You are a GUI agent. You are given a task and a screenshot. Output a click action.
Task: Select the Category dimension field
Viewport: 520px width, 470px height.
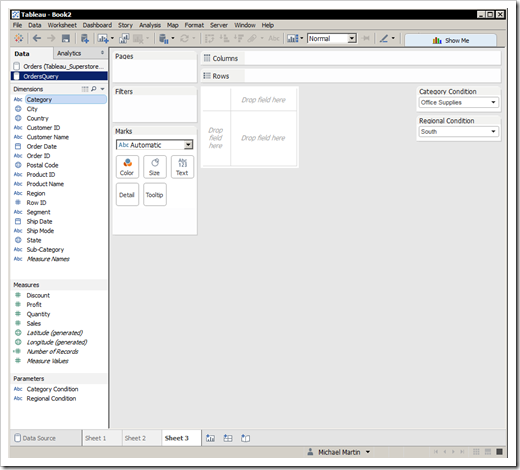[66, 99]
